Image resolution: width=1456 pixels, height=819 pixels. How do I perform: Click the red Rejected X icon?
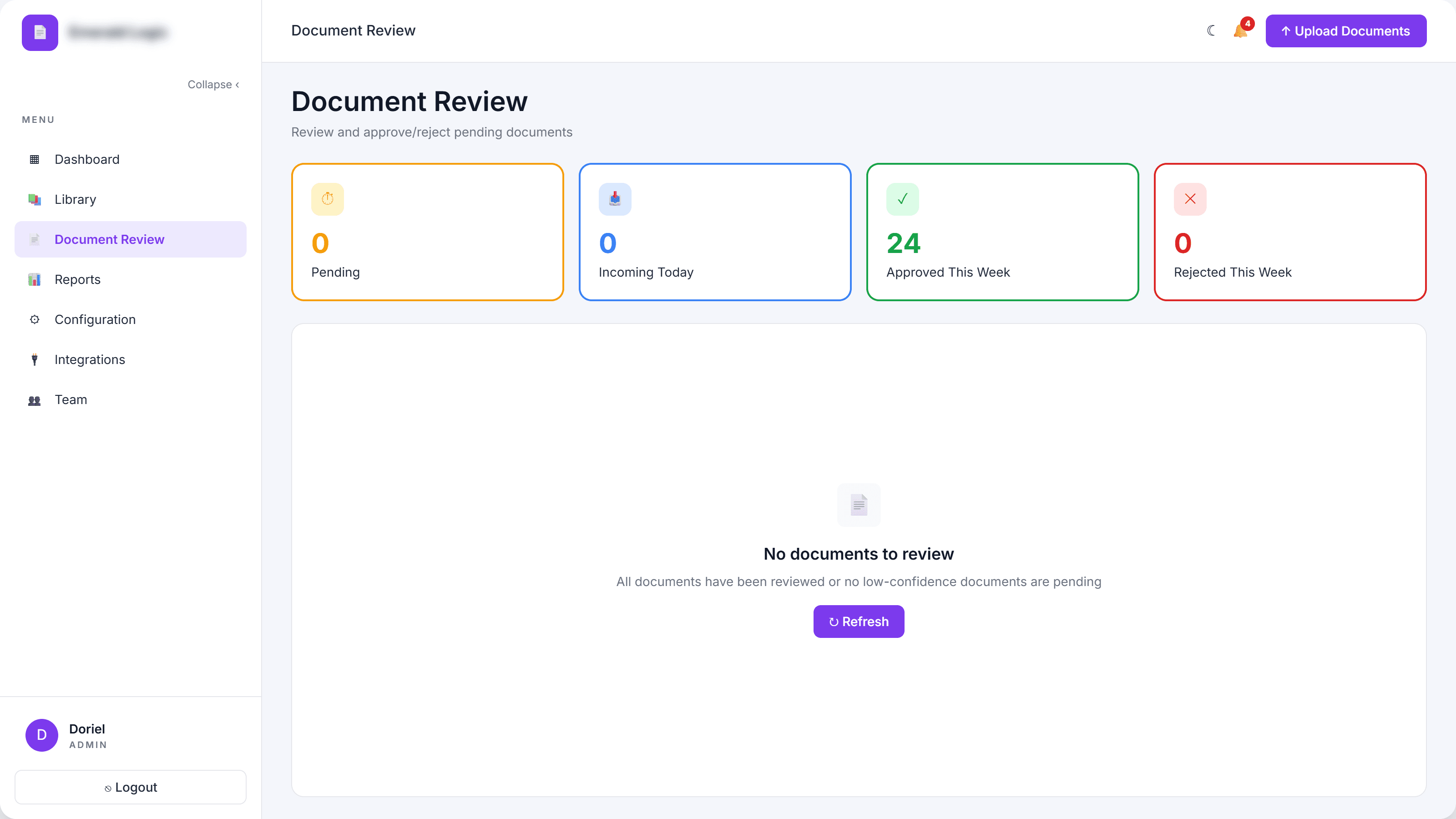[x=1190, y=199]
